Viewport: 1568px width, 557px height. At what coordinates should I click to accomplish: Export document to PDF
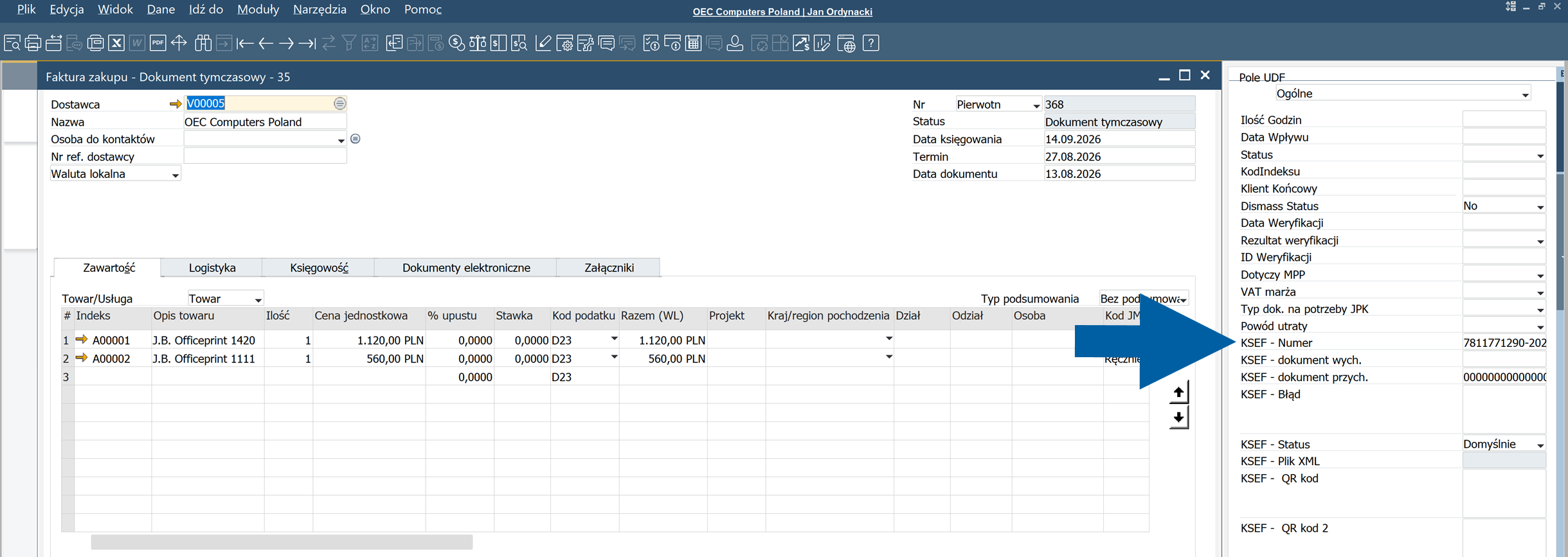click(158, 43)
